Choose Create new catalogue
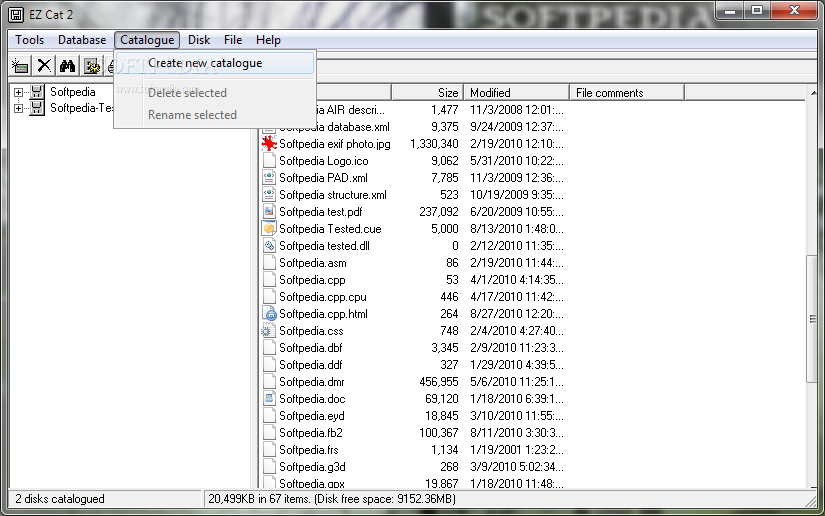The height and width of the screenshot is (516, 825). (215, 63)
